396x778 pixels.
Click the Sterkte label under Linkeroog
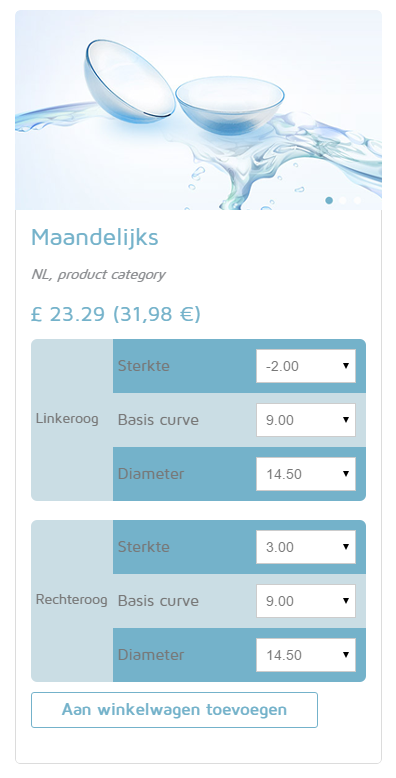click(143, 366)
